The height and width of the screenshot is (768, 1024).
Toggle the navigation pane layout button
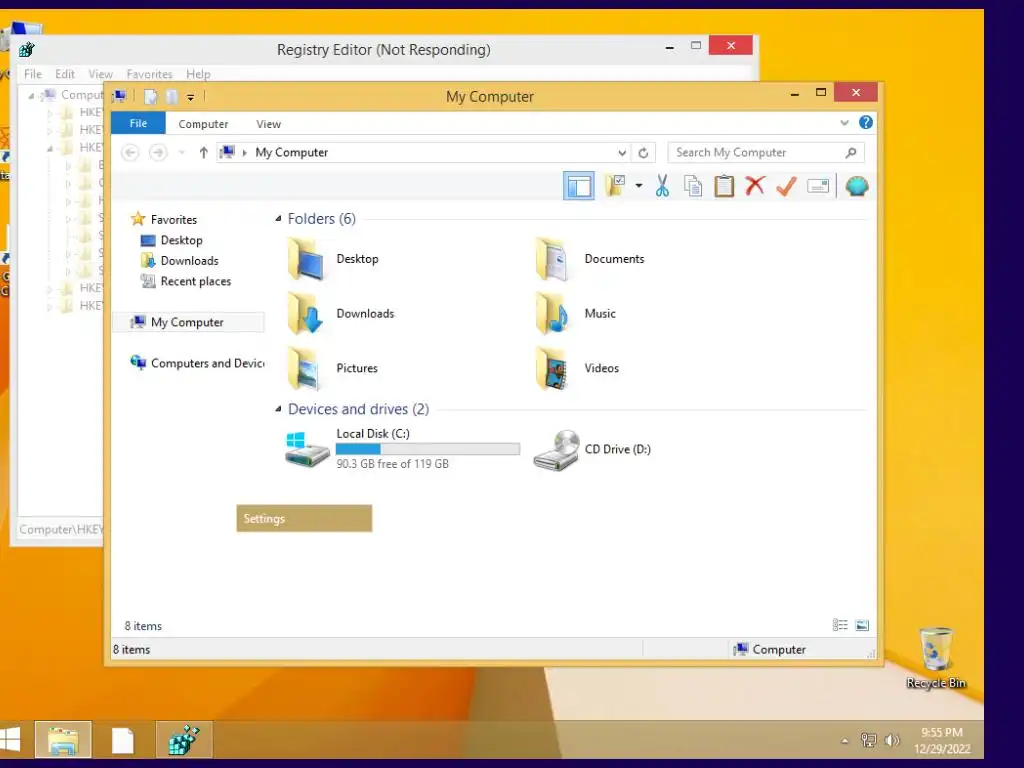(x=579, y=186)
